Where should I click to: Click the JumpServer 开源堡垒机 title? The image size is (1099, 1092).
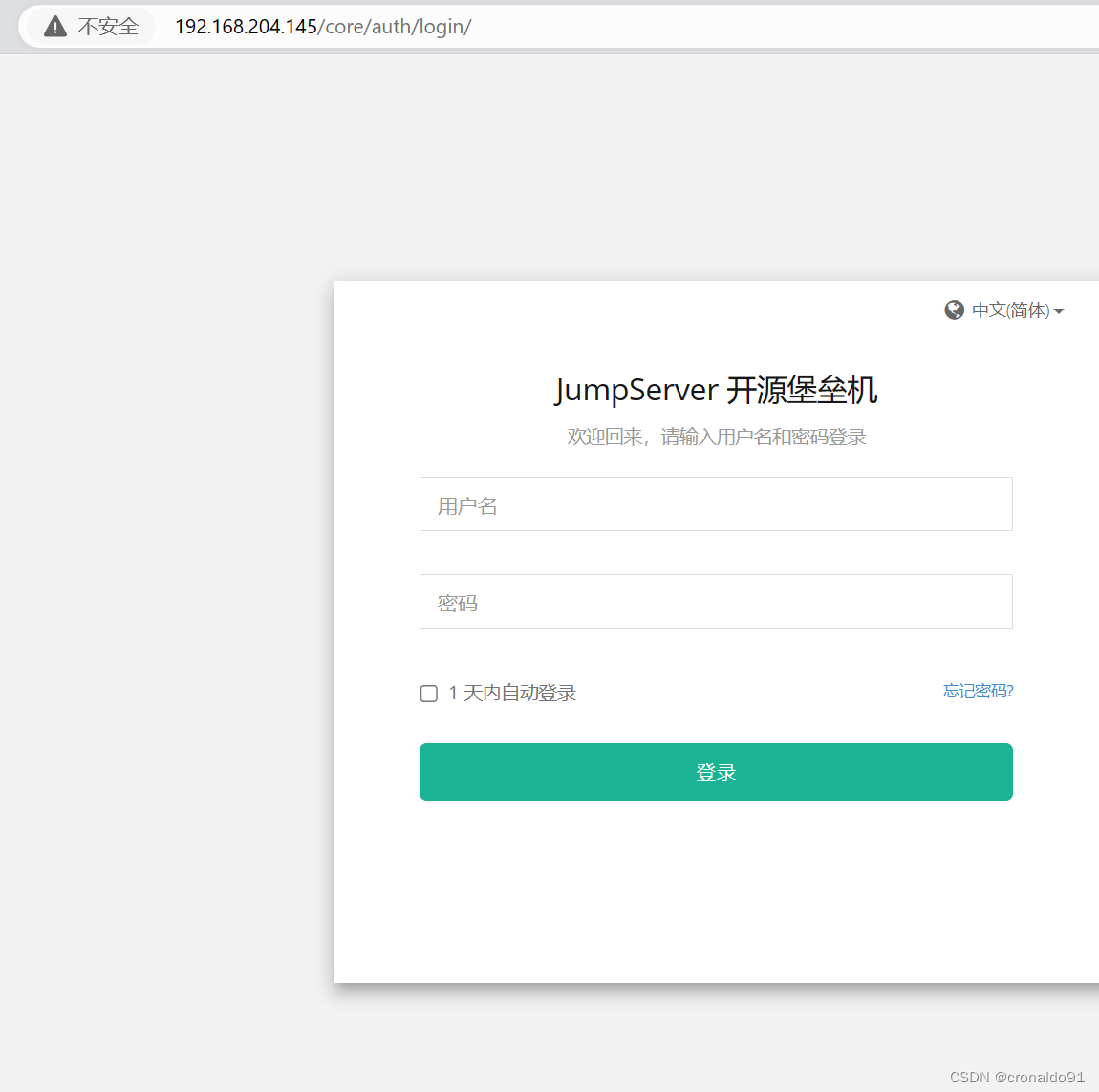click(716, 390)
